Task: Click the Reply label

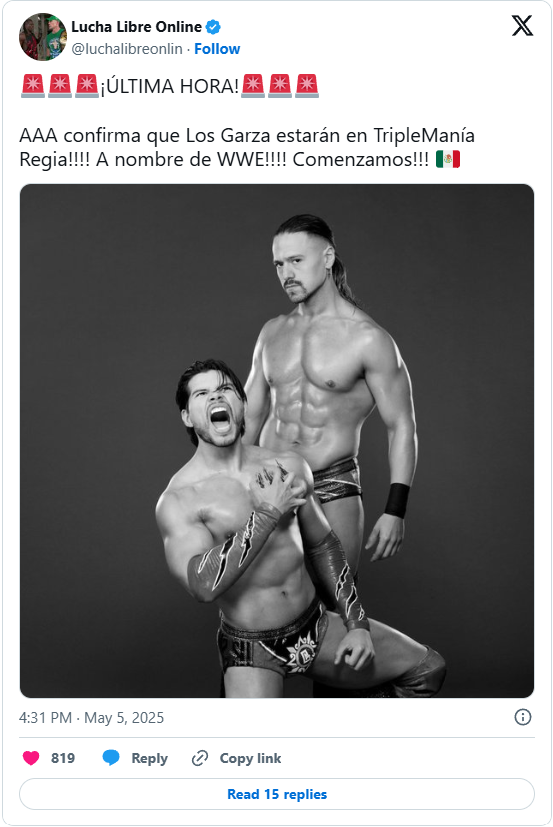Action: coord(149,758)
